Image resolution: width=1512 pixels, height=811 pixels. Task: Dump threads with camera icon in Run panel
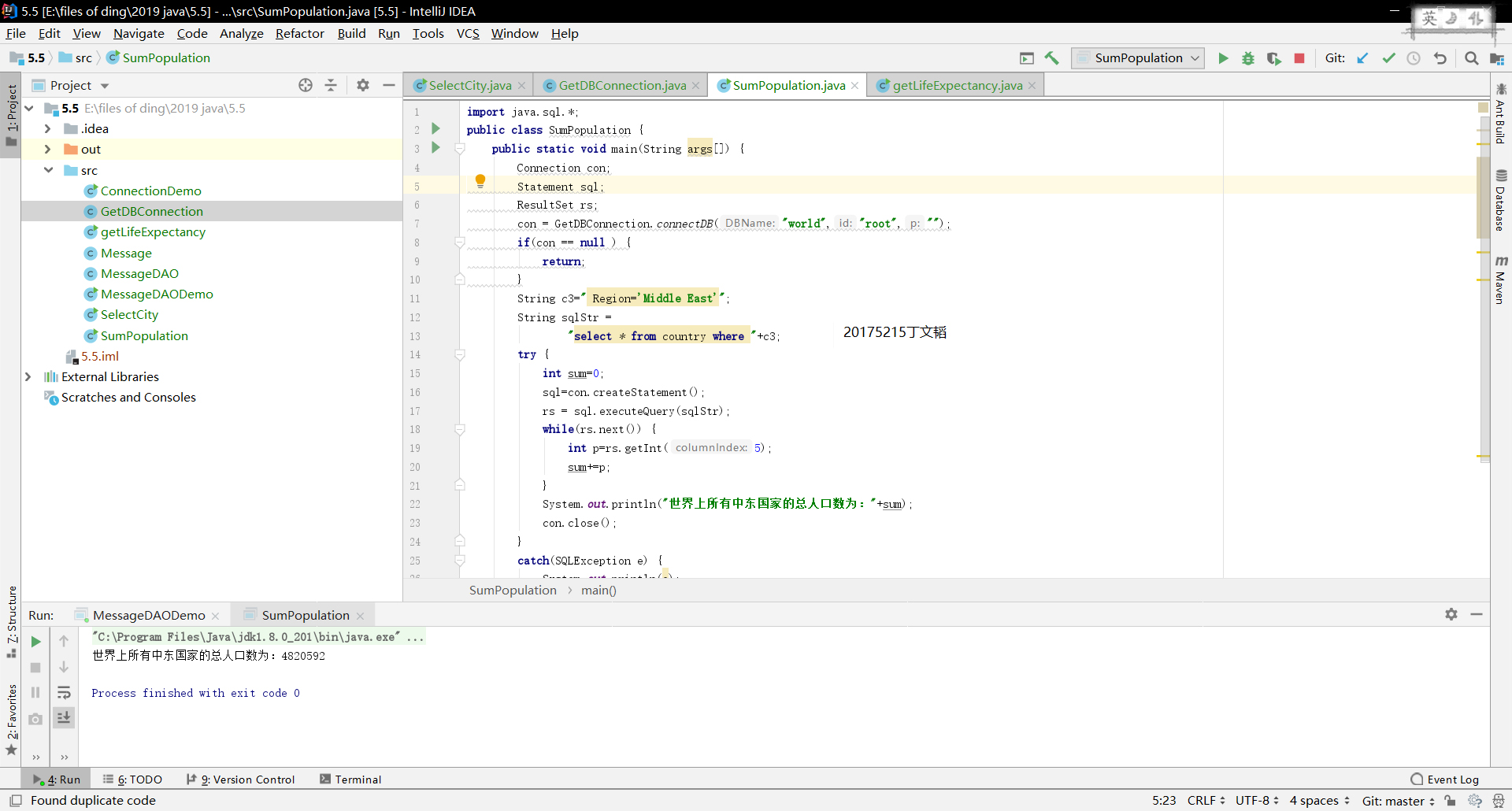[35, 719]
